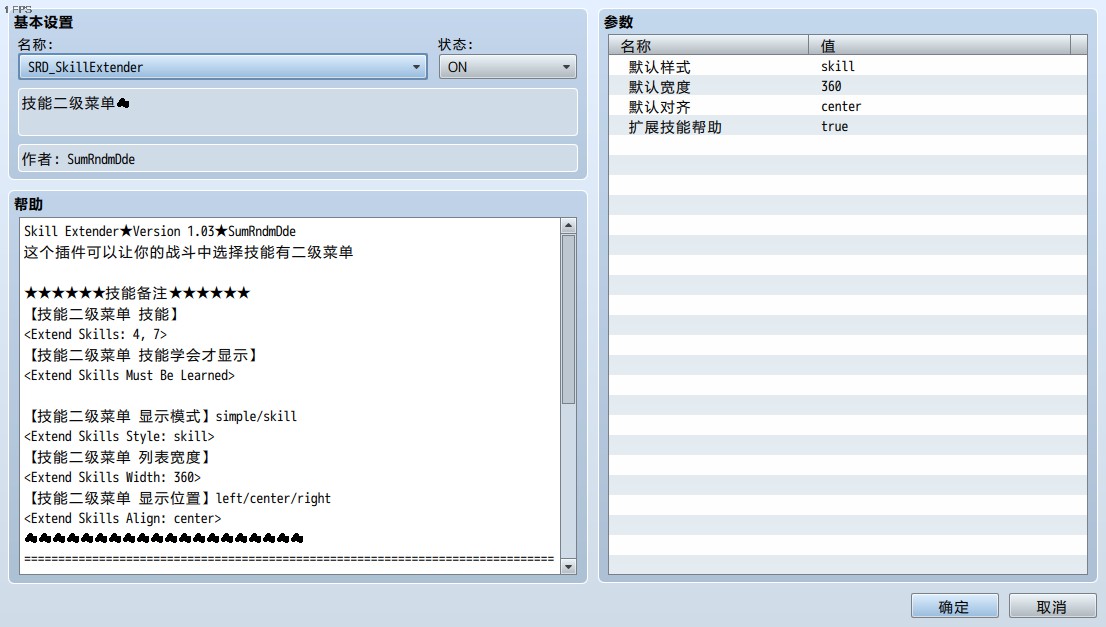Open the plugin name dropdown SRD_SkillExtender

(x=222, y=67)
